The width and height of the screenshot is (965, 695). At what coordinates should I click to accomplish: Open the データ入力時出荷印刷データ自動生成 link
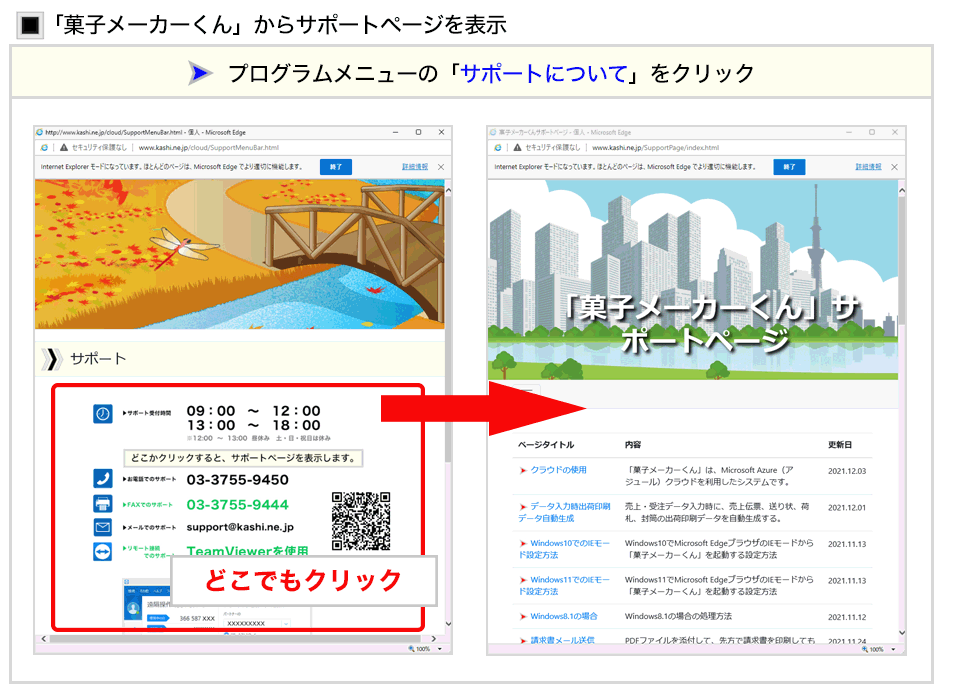point(564,512)
